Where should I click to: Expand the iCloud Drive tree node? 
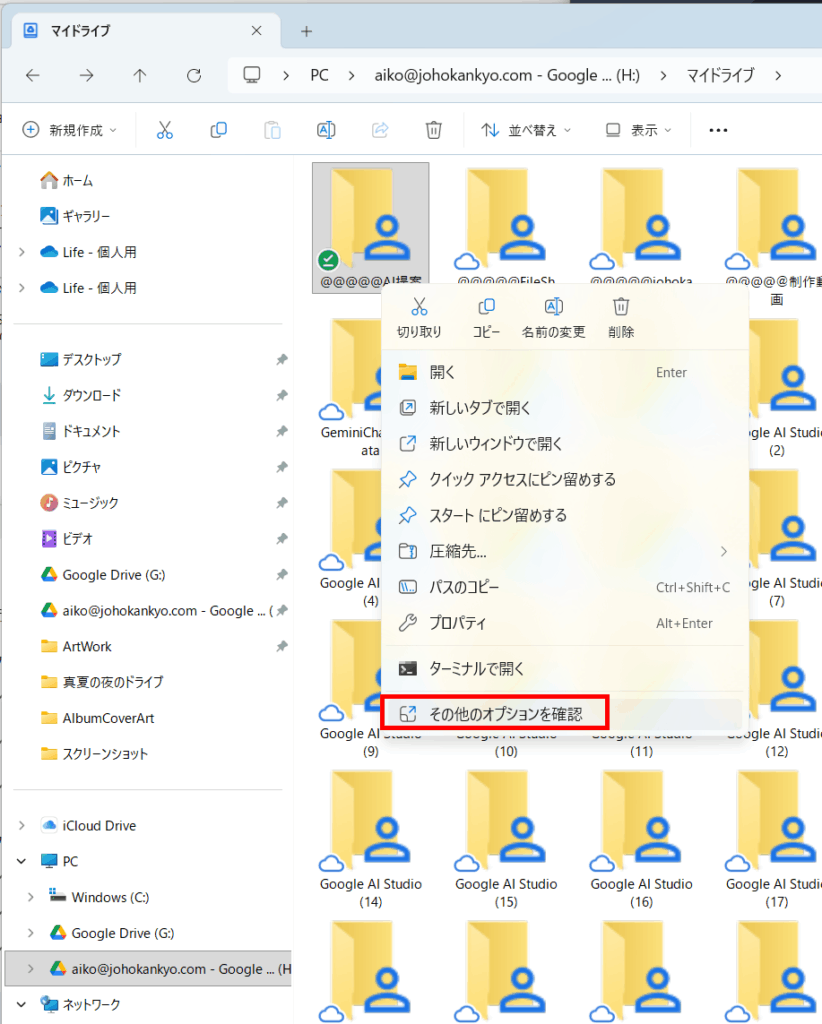tap(22, 825)
